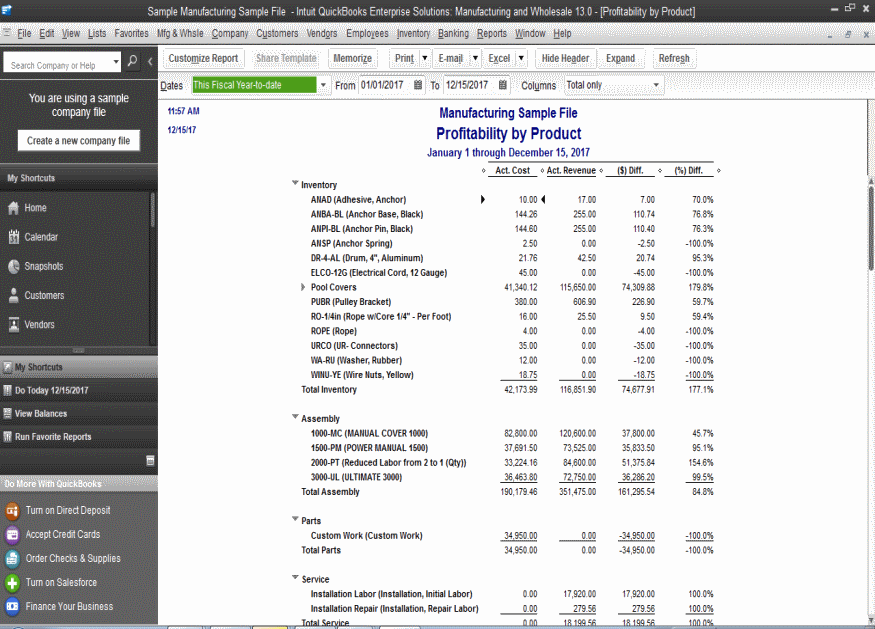Screen dimensions: 875x629
Task: Click Refresh button
Action: [674, 58]
